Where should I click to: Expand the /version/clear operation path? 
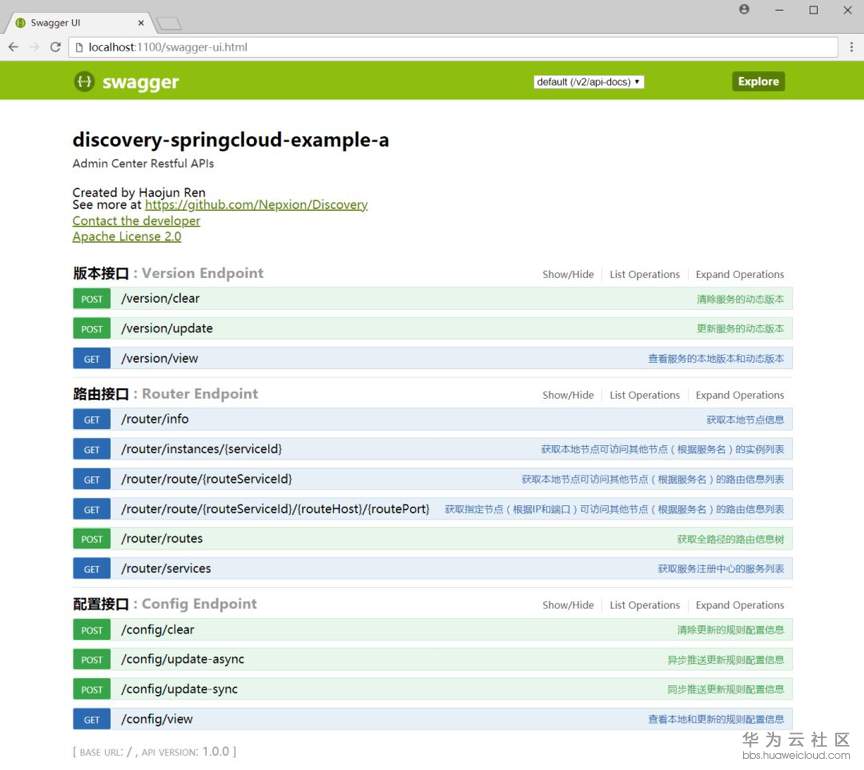160,299
